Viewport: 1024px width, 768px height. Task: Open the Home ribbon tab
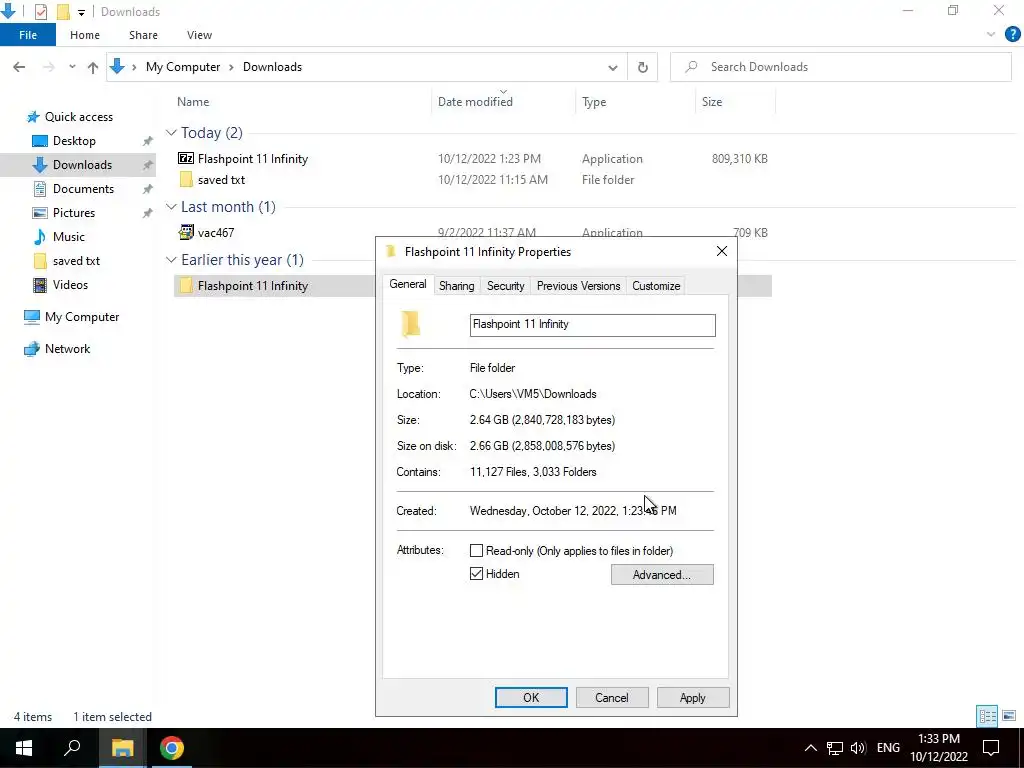point(85,35)
